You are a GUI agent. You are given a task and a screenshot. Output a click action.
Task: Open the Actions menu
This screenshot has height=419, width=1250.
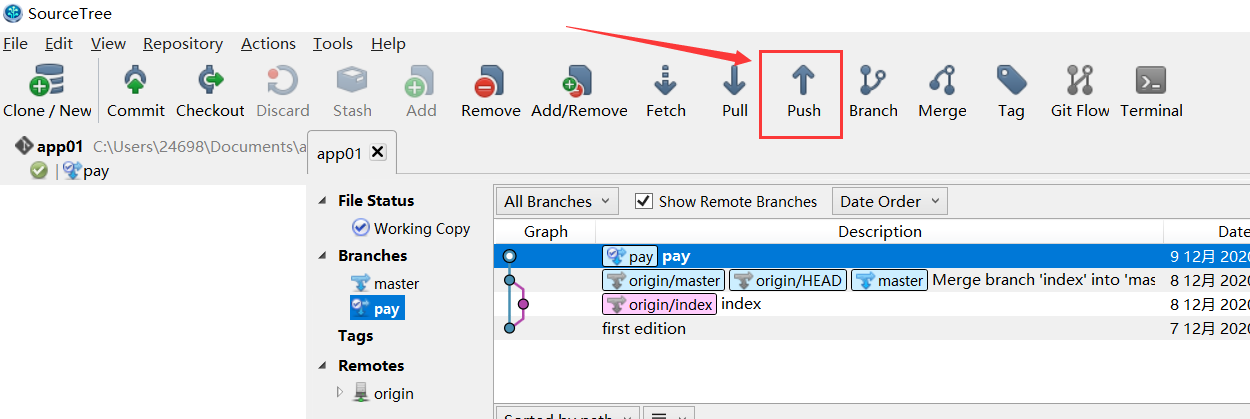coord(268,43)
